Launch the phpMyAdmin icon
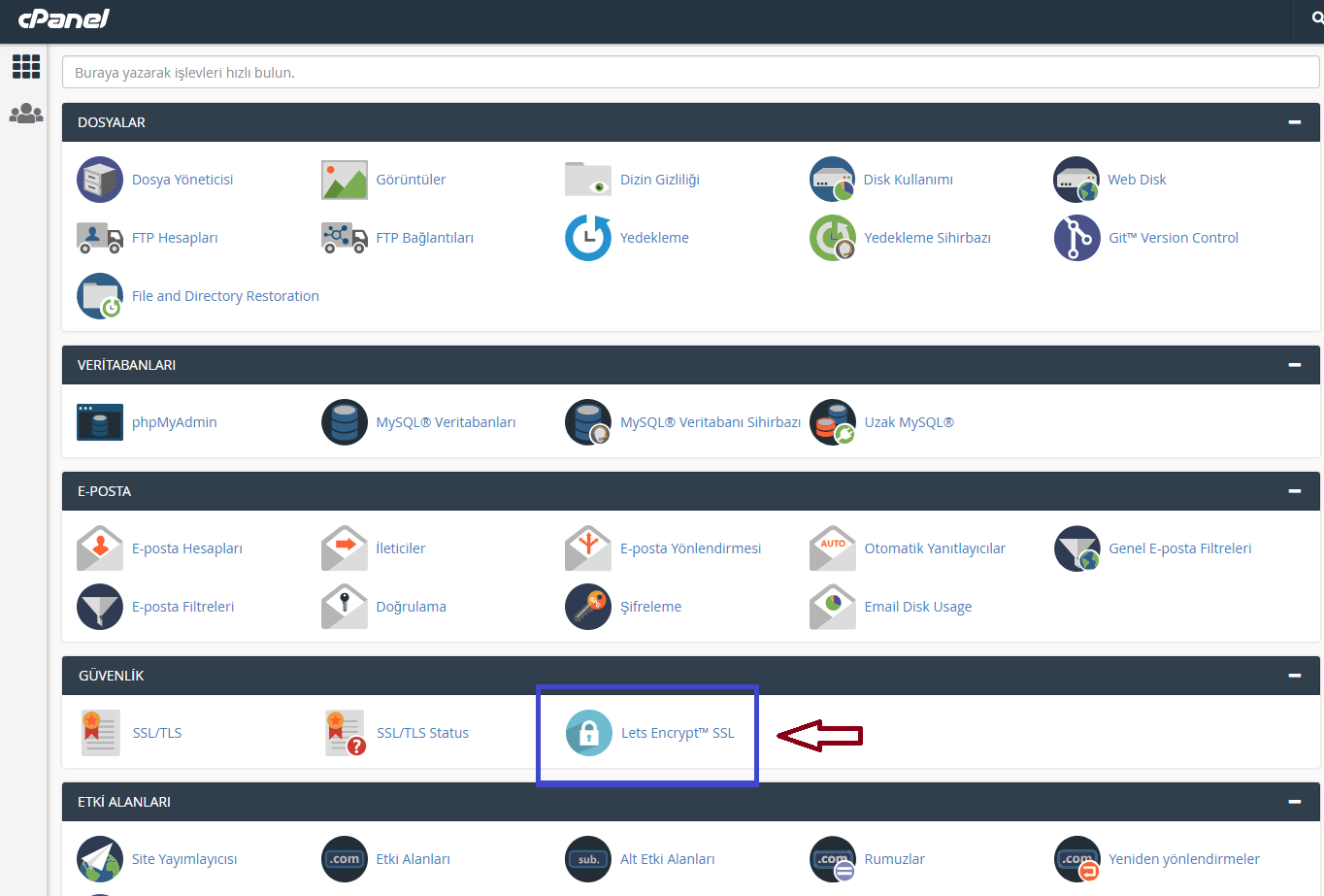 coord(100,422)
